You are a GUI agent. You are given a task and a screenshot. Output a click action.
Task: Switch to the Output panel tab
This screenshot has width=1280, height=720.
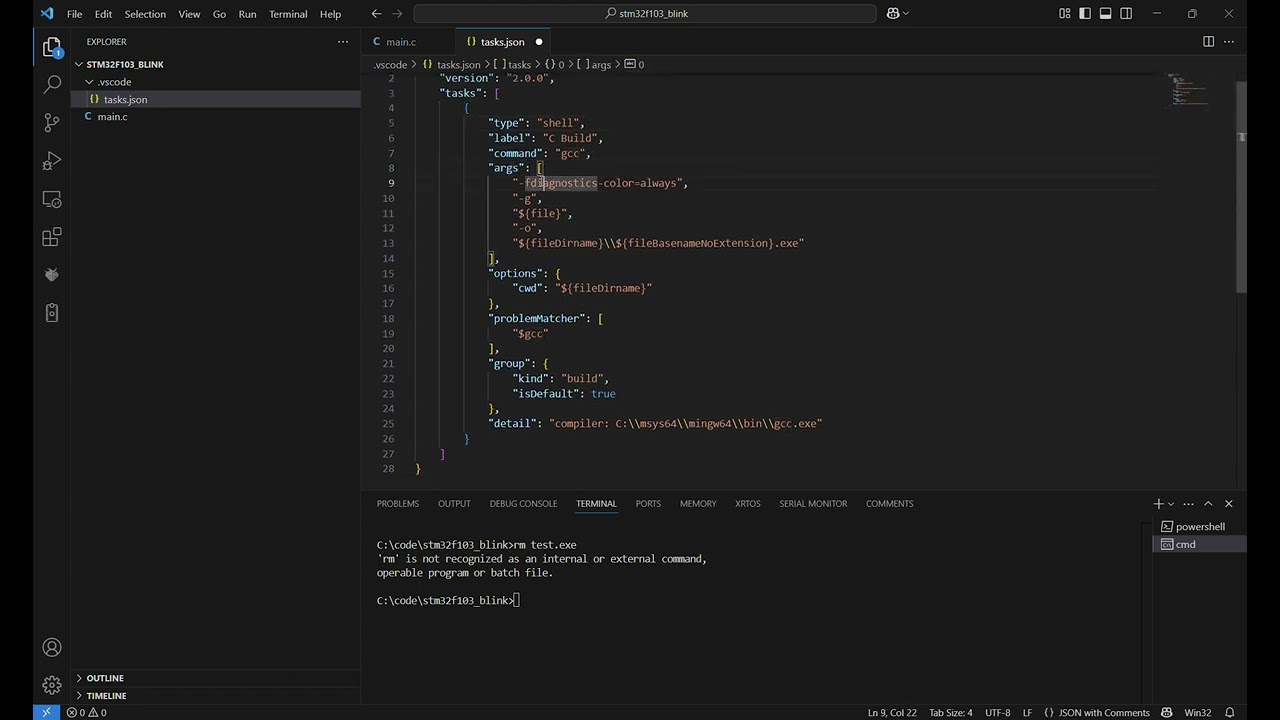(454, 503)
